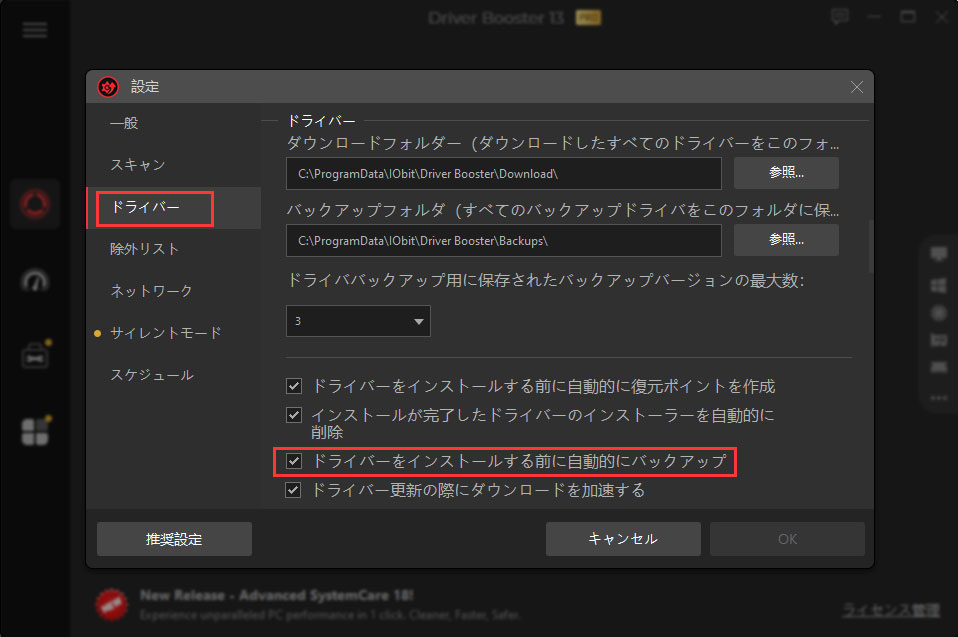
Task: Open the Scan section in the left sidebar
Action: (x=35, y=204)
